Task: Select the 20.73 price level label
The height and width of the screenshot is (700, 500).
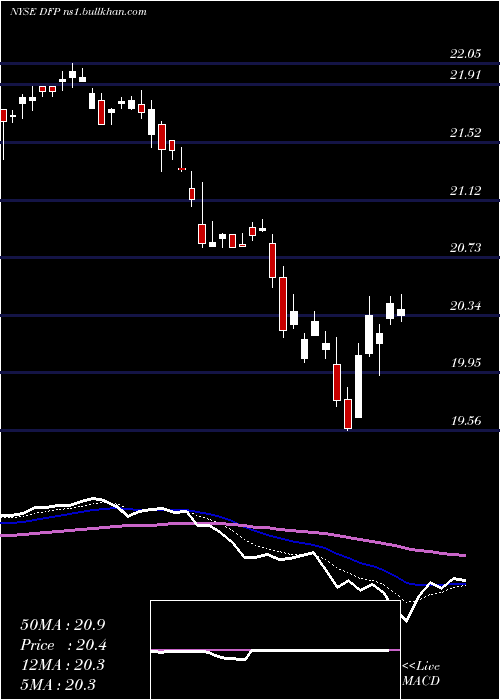Action: click(466, 248)
